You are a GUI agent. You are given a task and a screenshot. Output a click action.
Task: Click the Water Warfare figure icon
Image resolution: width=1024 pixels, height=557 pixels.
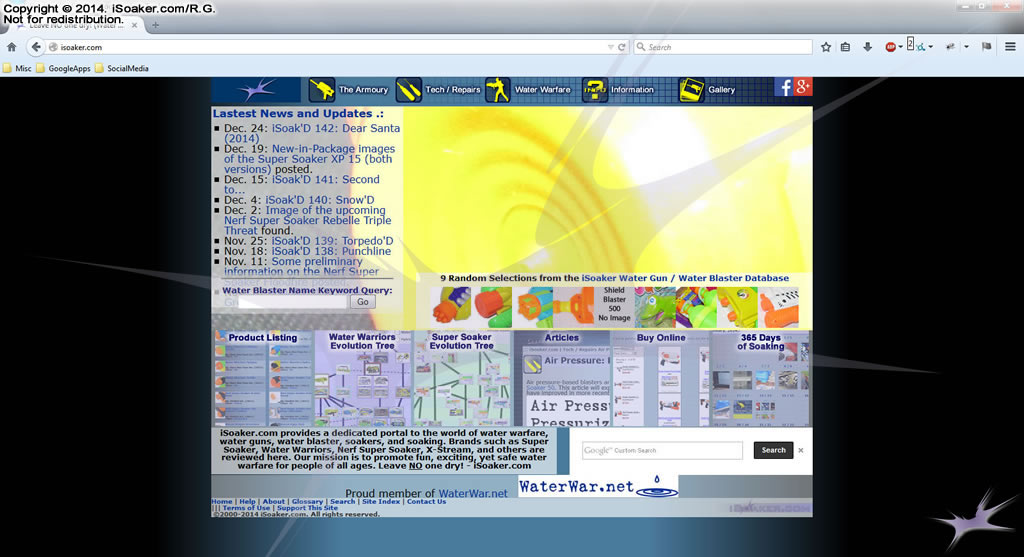pos(498,89)
